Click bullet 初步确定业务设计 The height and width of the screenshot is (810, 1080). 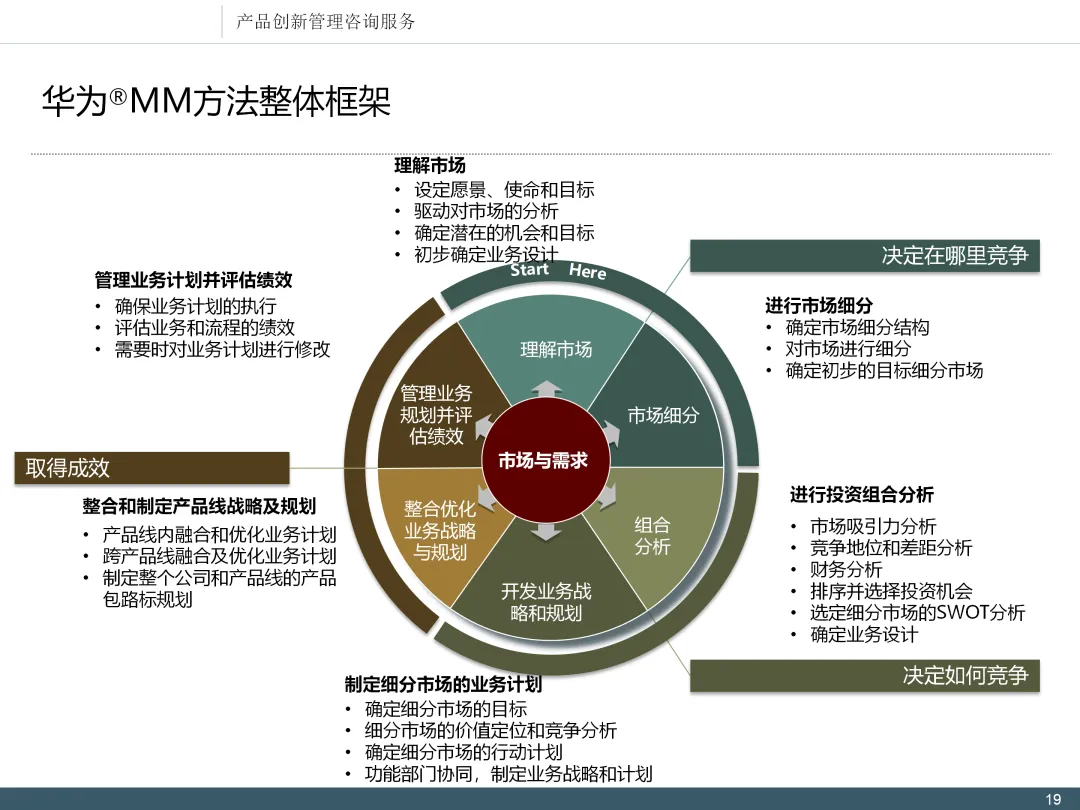click(486, 254)
